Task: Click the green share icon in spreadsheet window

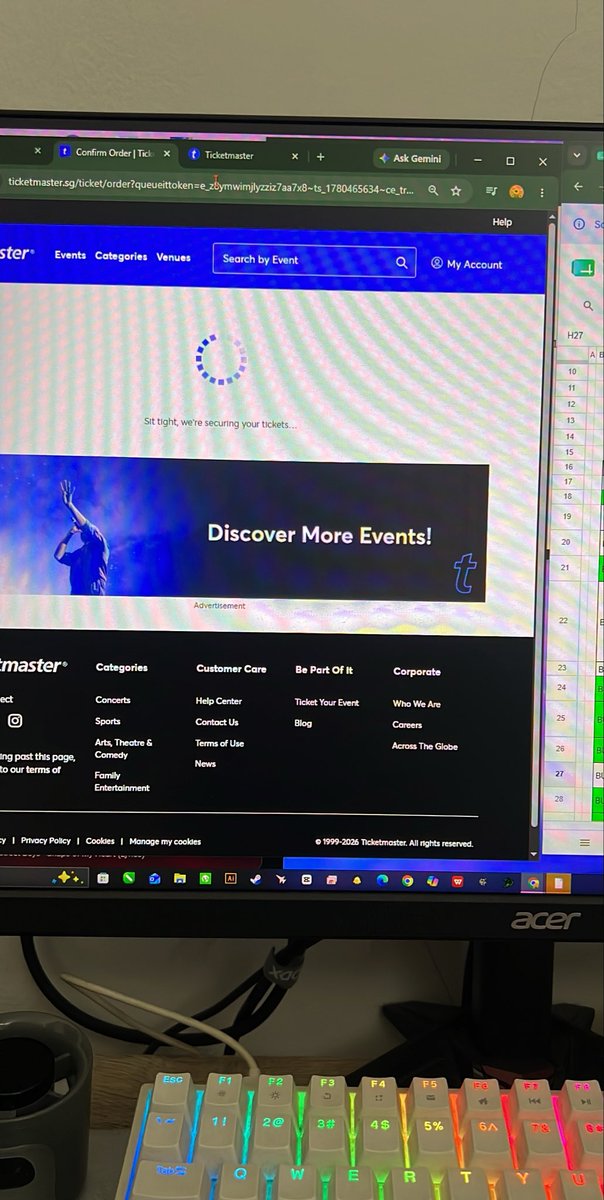Action: (583, 268)
